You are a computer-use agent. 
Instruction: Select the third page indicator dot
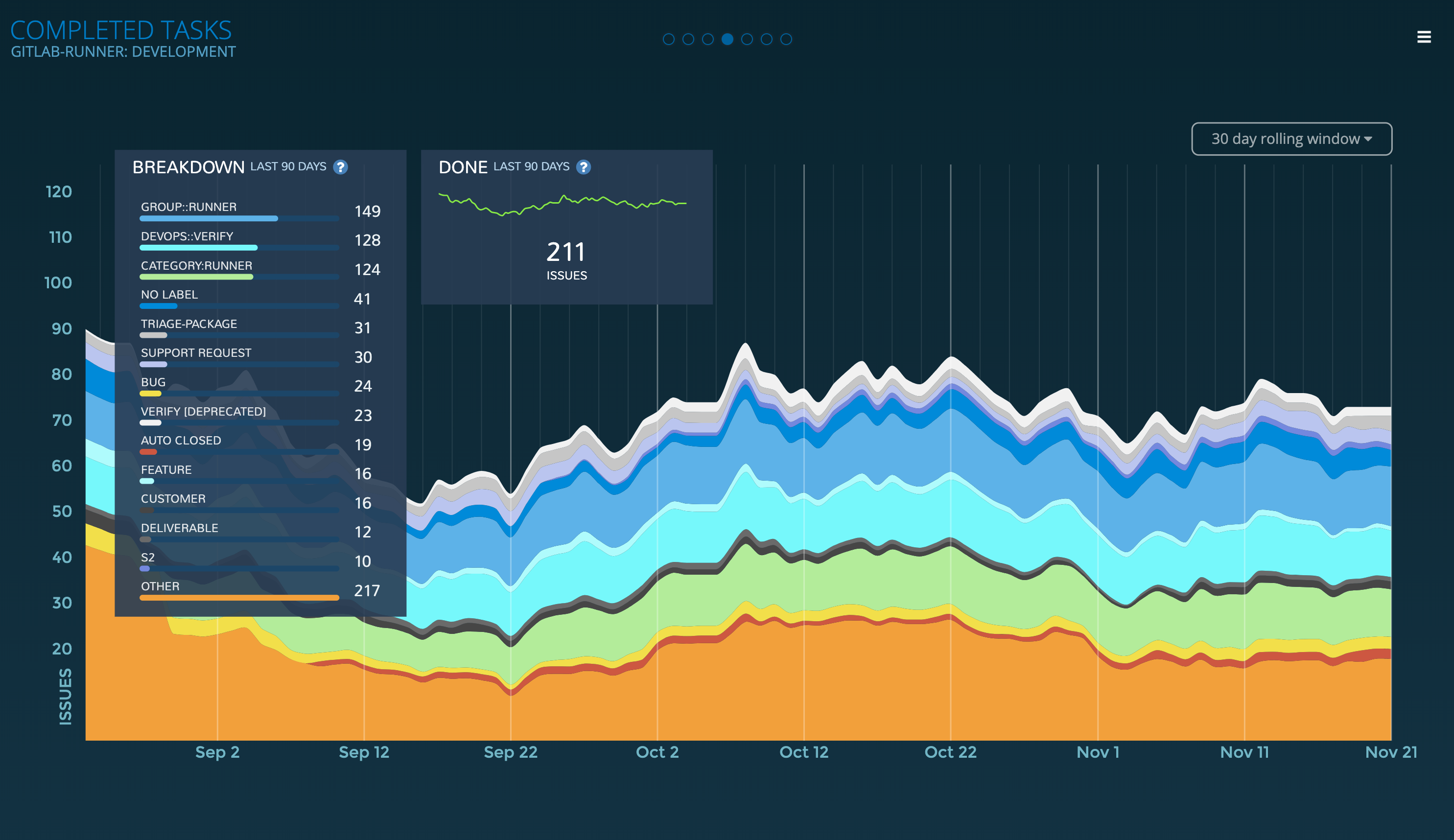707,39
